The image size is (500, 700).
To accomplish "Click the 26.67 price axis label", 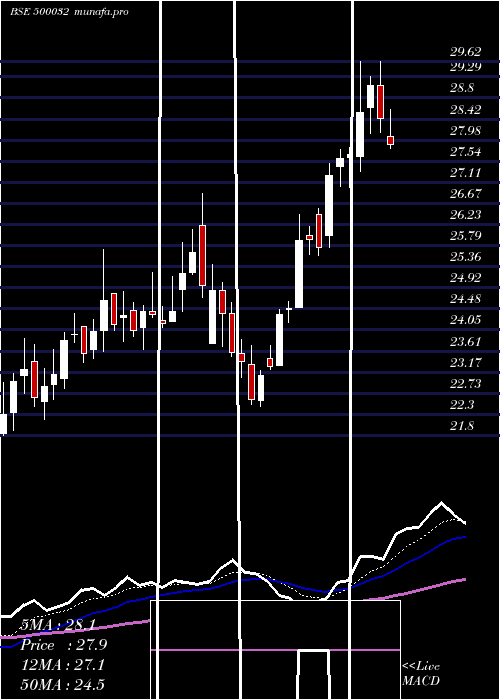I will (465, 193).
